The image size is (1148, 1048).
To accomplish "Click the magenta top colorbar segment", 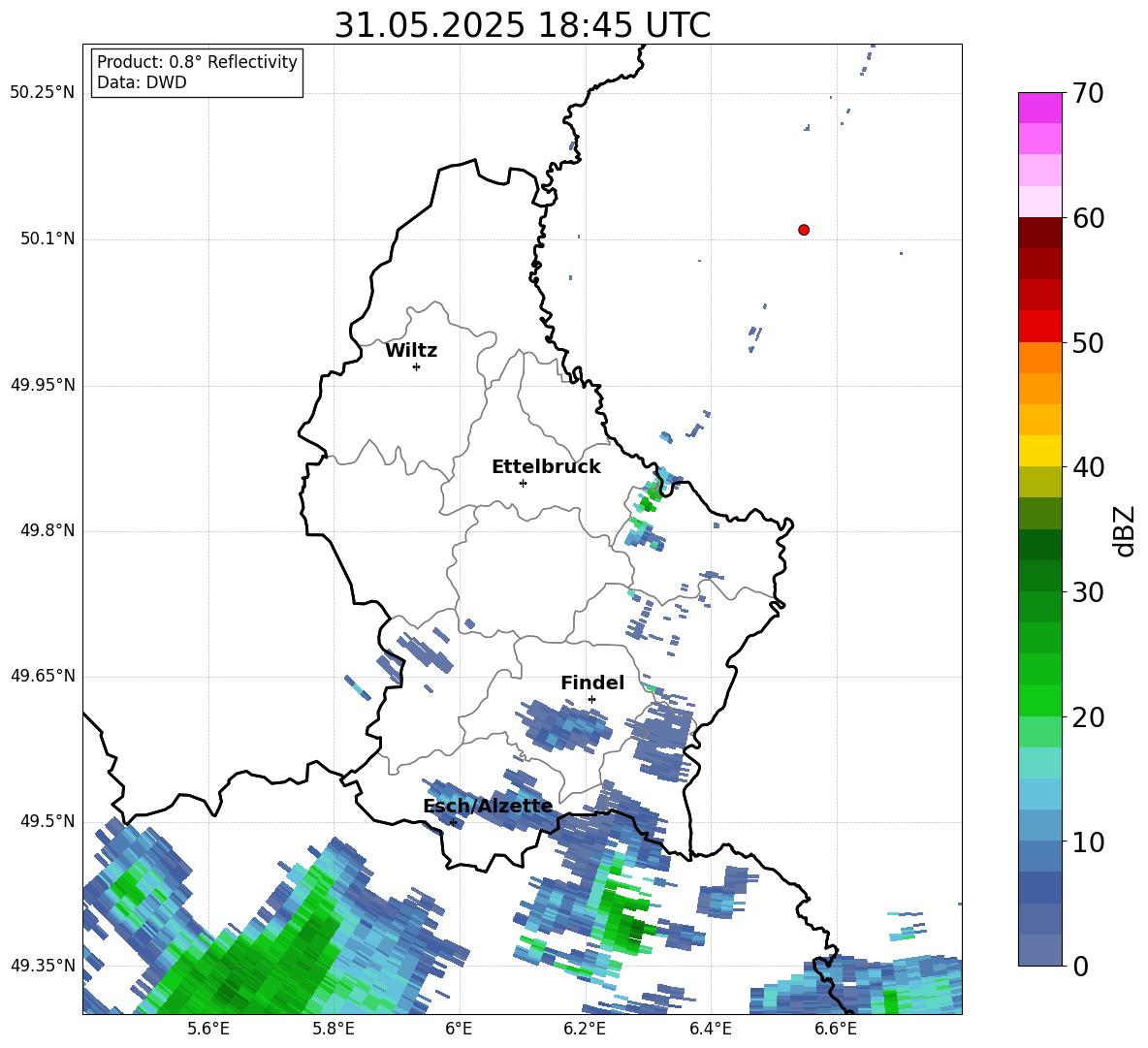I will click(1039, 108).
